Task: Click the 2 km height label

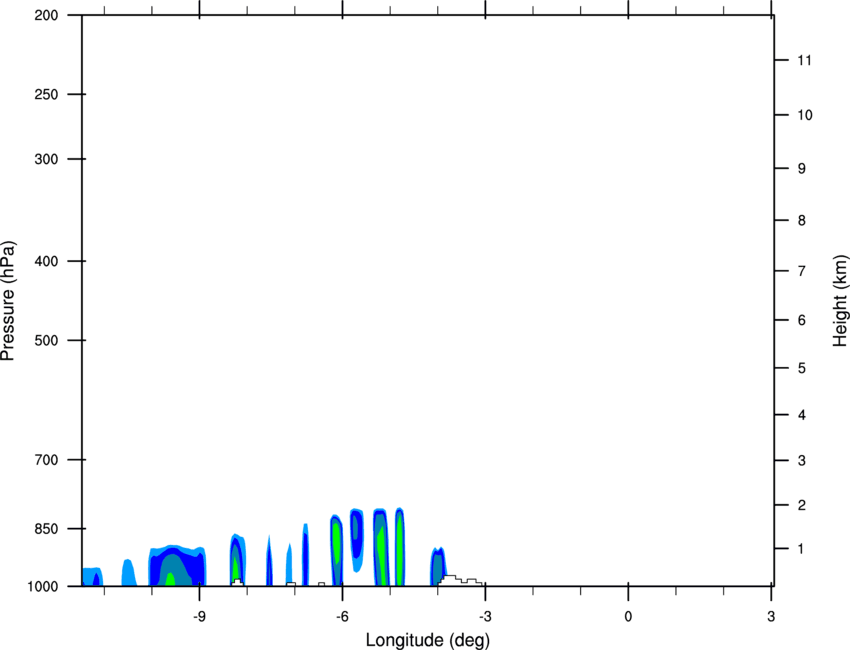Action: (x=801, y=505)
